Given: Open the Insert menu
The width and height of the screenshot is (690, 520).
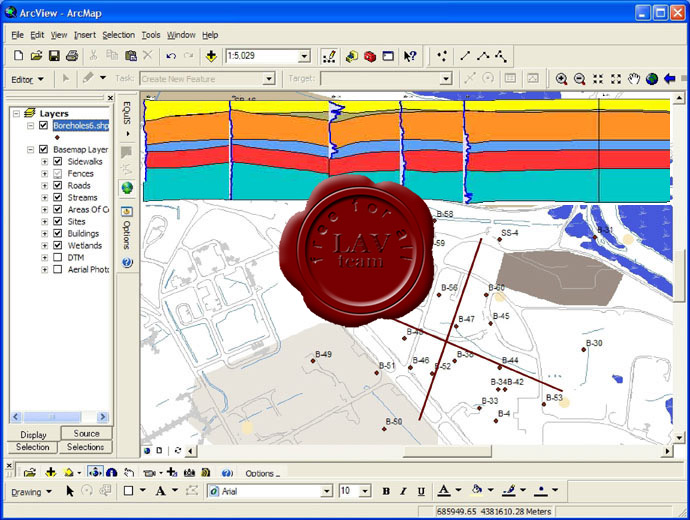Looking at the screenshot, I should point(84,35).
